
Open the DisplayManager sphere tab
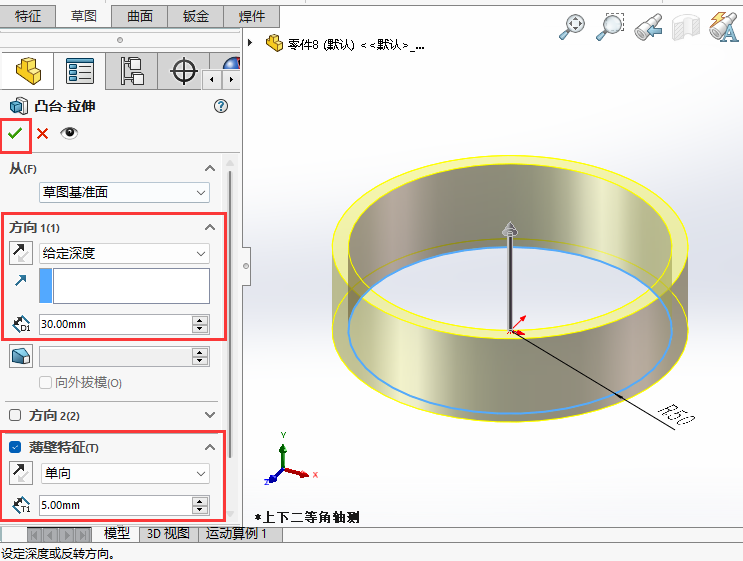[231, 64]
